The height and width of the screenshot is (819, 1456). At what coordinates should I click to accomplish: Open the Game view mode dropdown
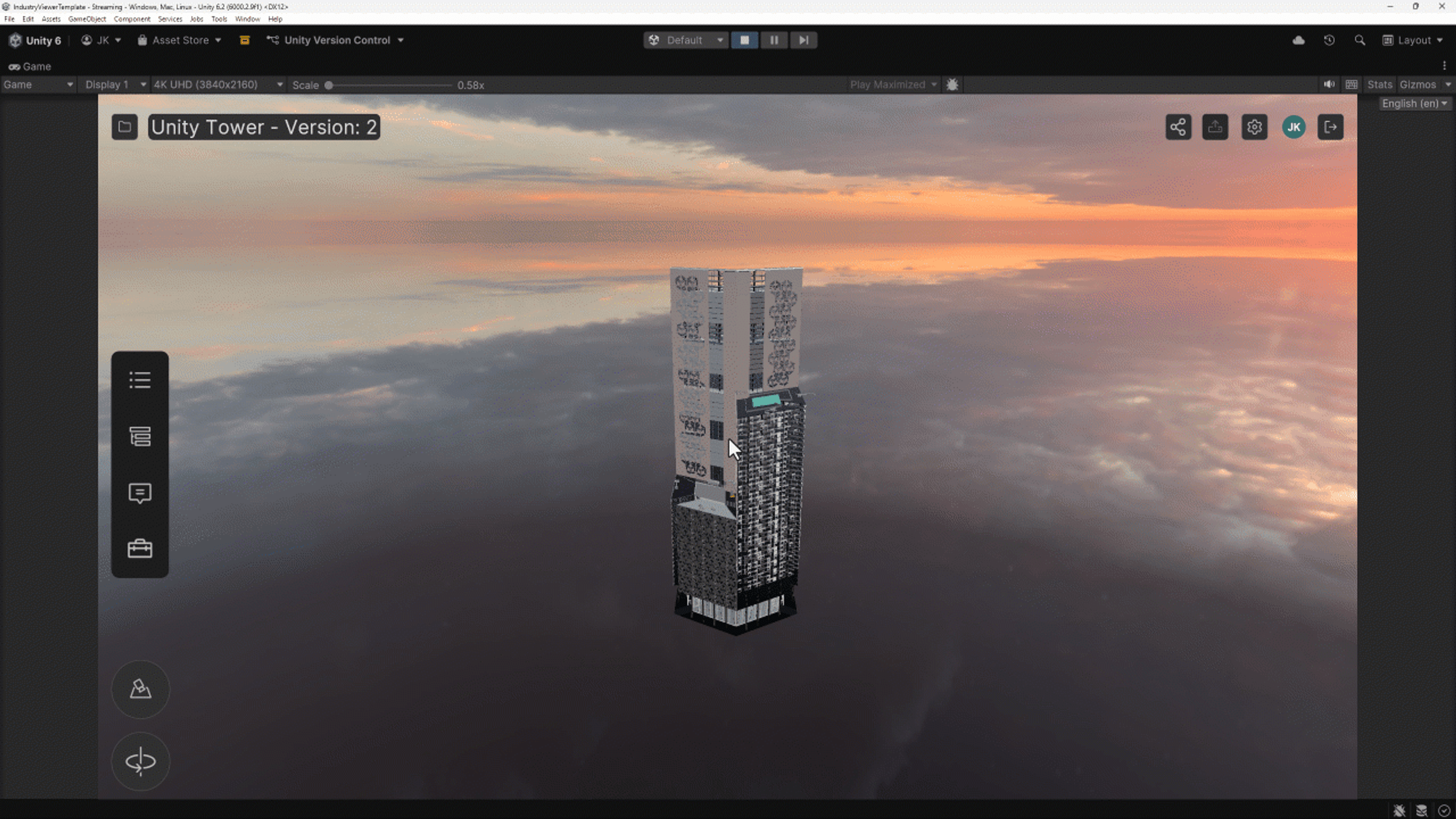38,85
